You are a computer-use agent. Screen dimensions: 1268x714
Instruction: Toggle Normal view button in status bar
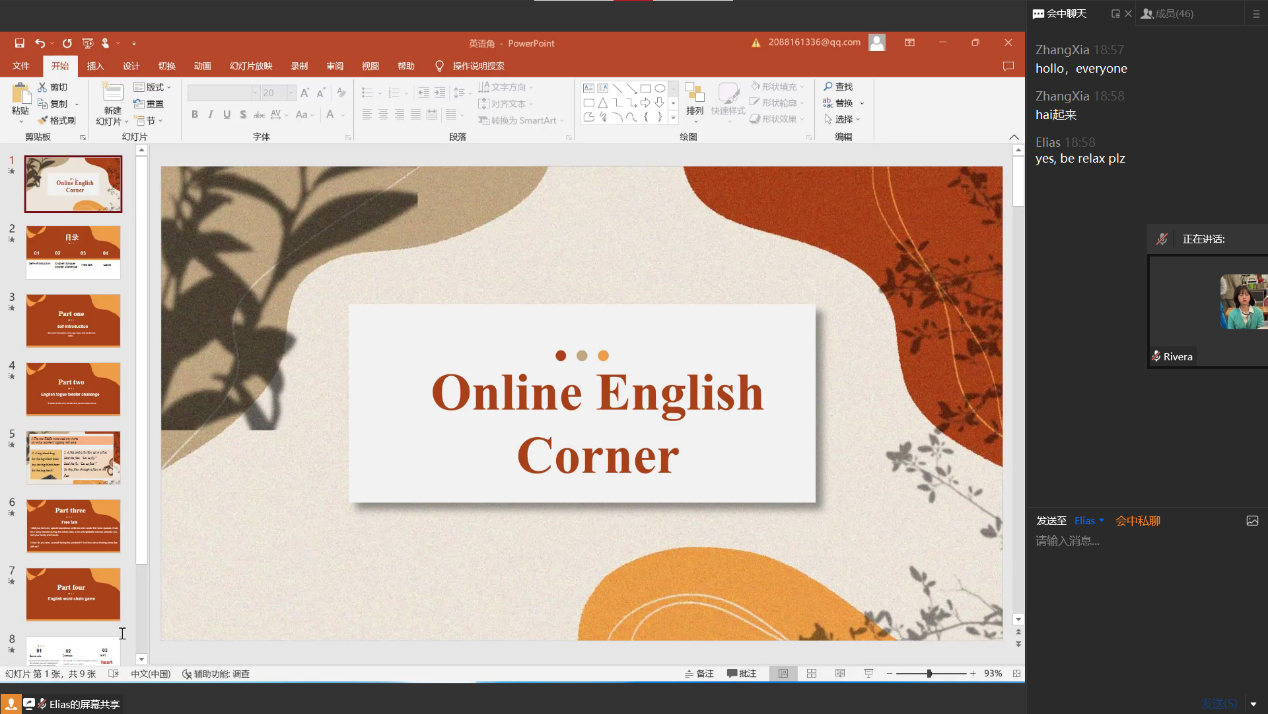[x=783, y=674]
